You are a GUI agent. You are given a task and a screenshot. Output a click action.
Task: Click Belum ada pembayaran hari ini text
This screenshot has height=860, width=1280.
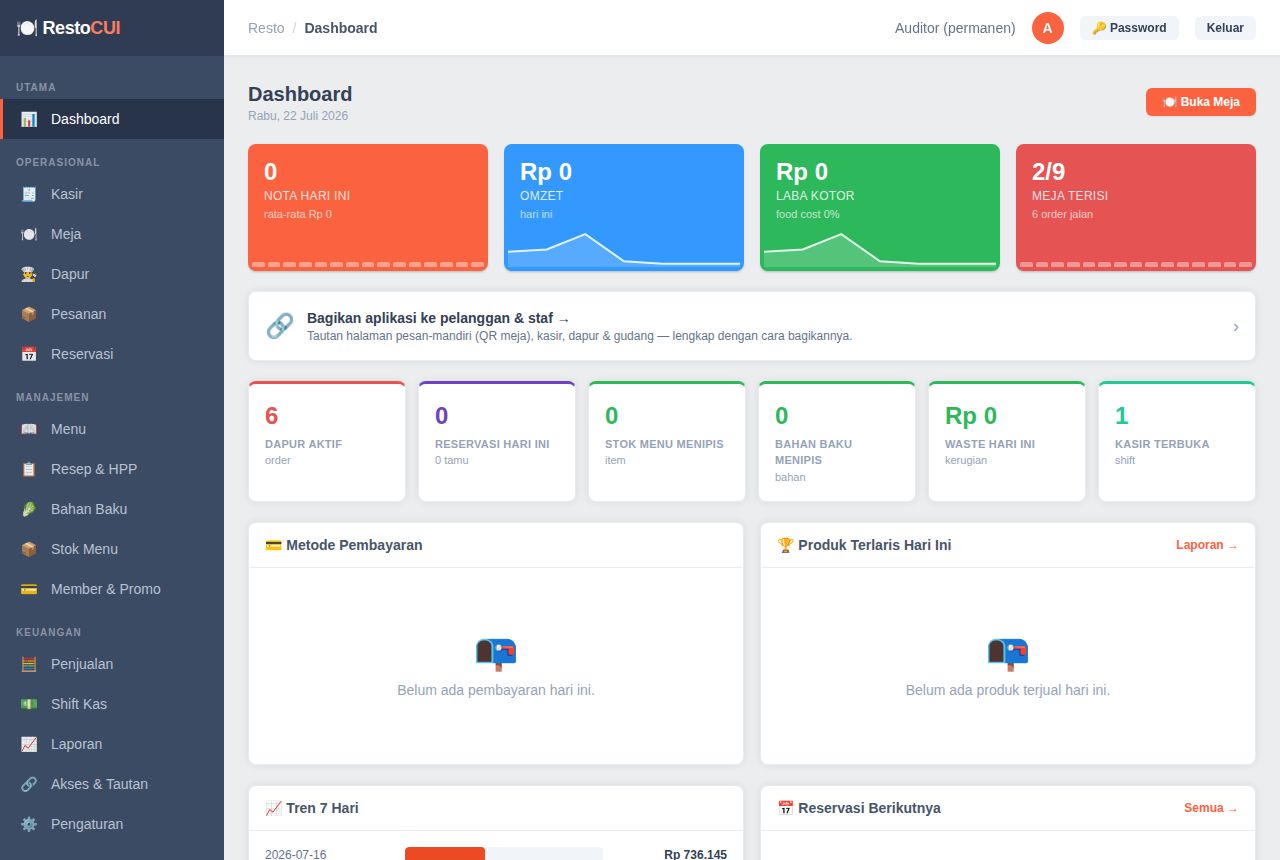pos(496,690)
